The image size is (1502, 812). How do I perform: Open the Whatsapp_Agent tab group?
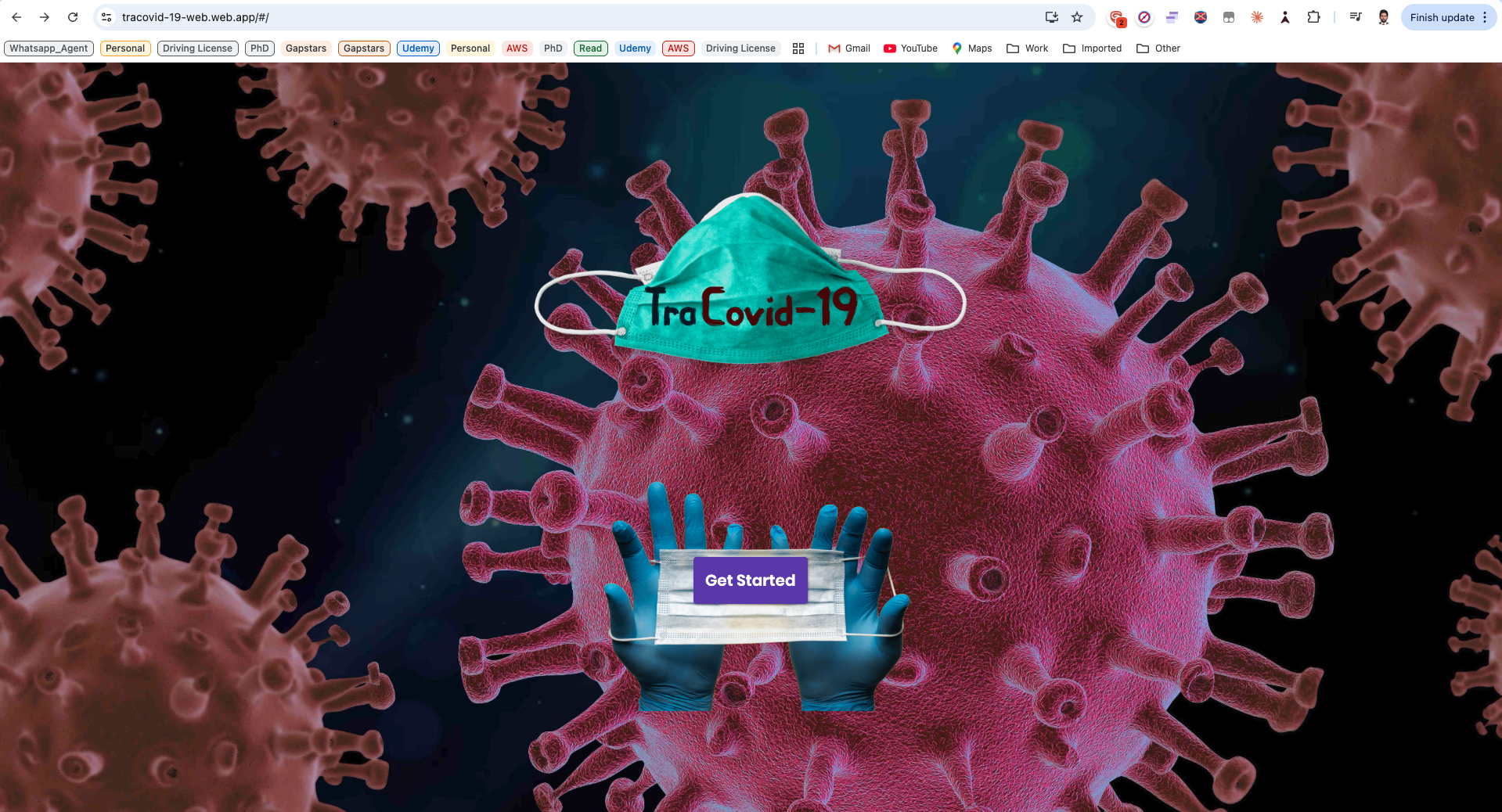pyautogui.click(x=49, y=49)
